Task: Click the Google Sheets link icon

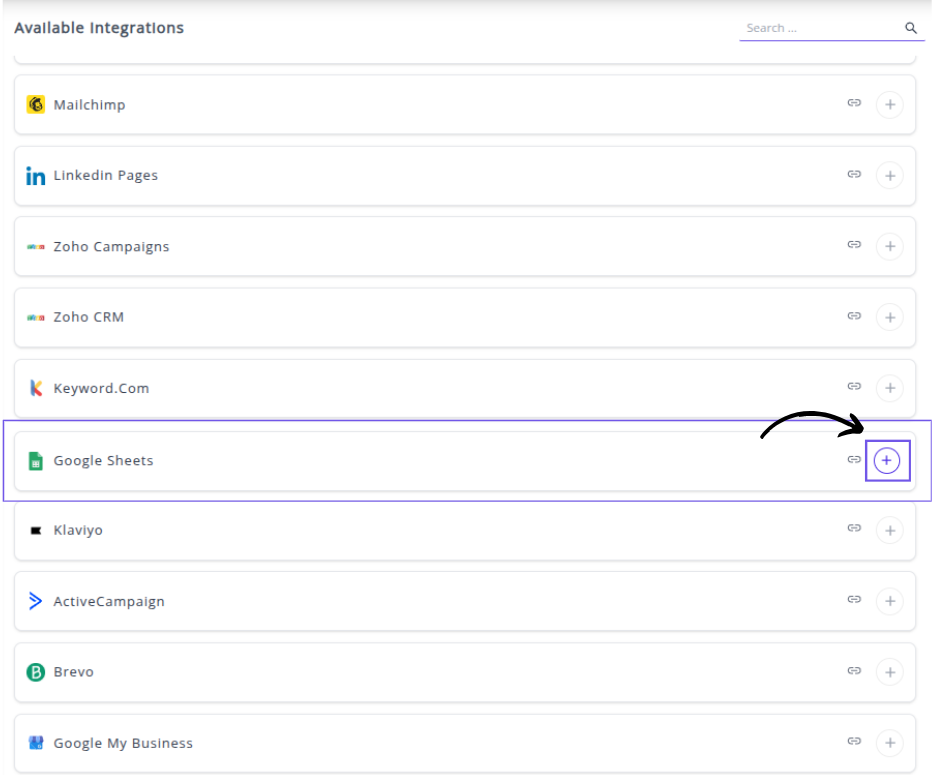Action: pos(854,460)
